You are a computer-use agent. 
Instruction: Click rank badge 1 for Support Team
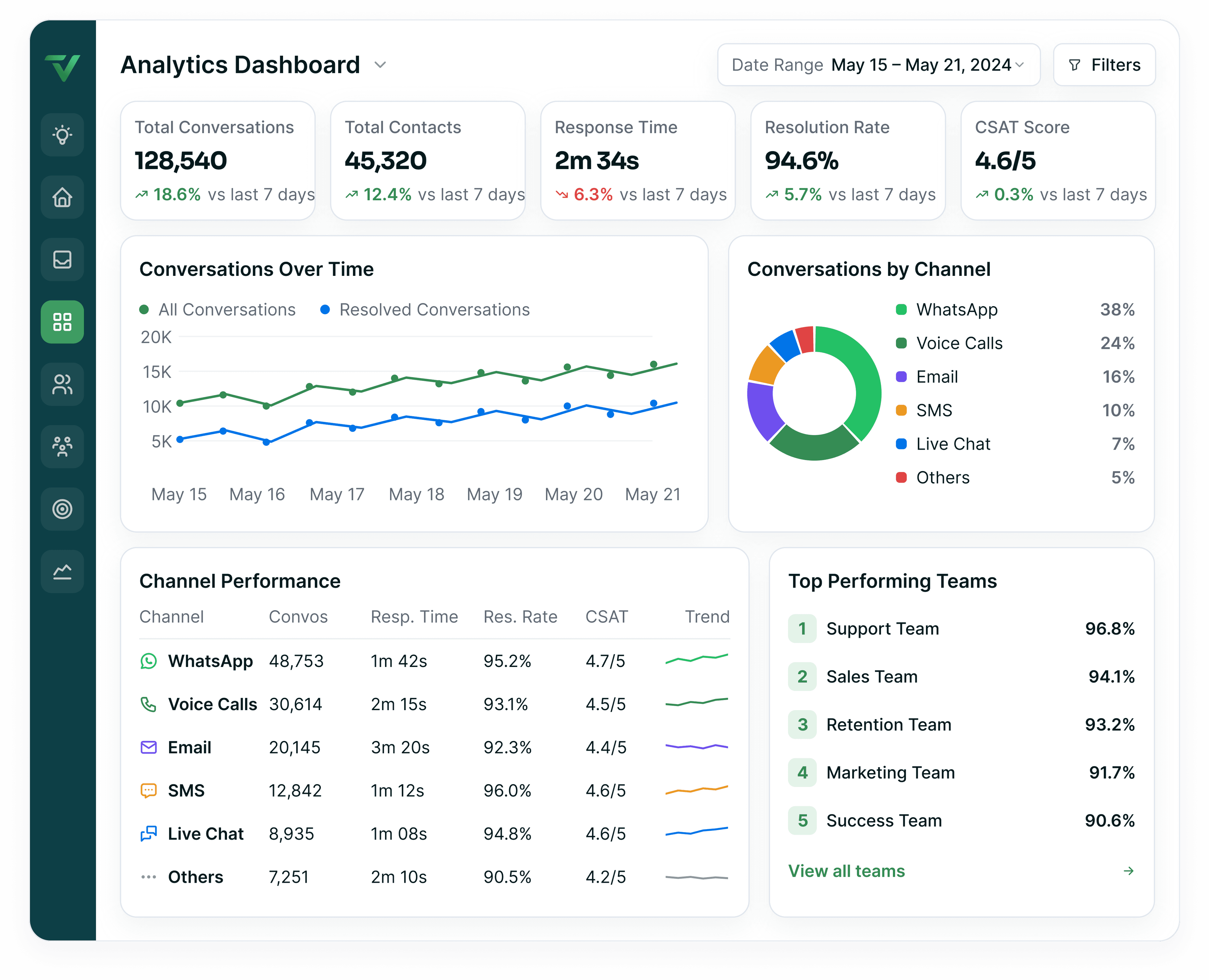point(802,629)
